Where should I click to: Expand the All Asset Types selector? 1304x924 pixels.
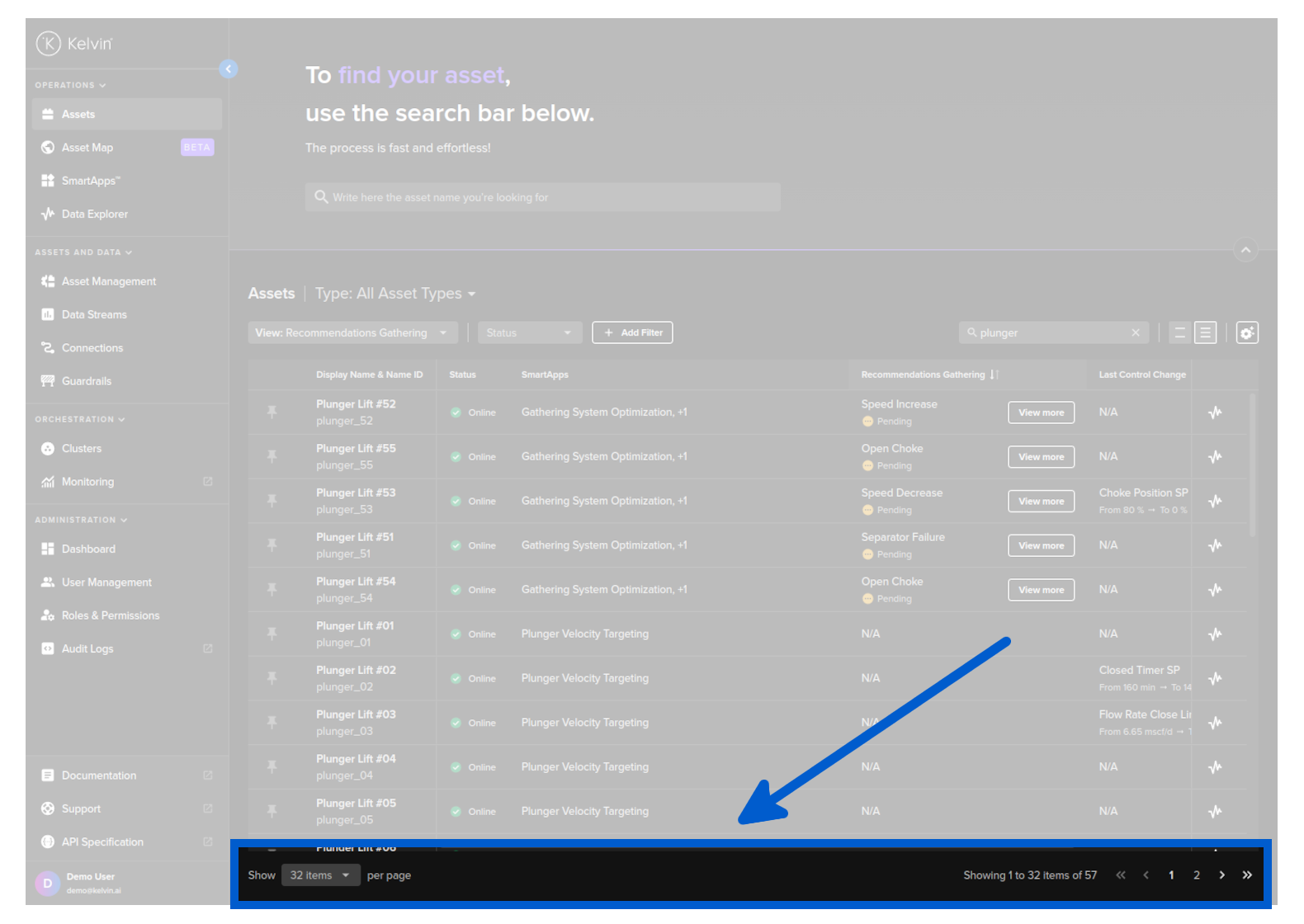(395, 294)
